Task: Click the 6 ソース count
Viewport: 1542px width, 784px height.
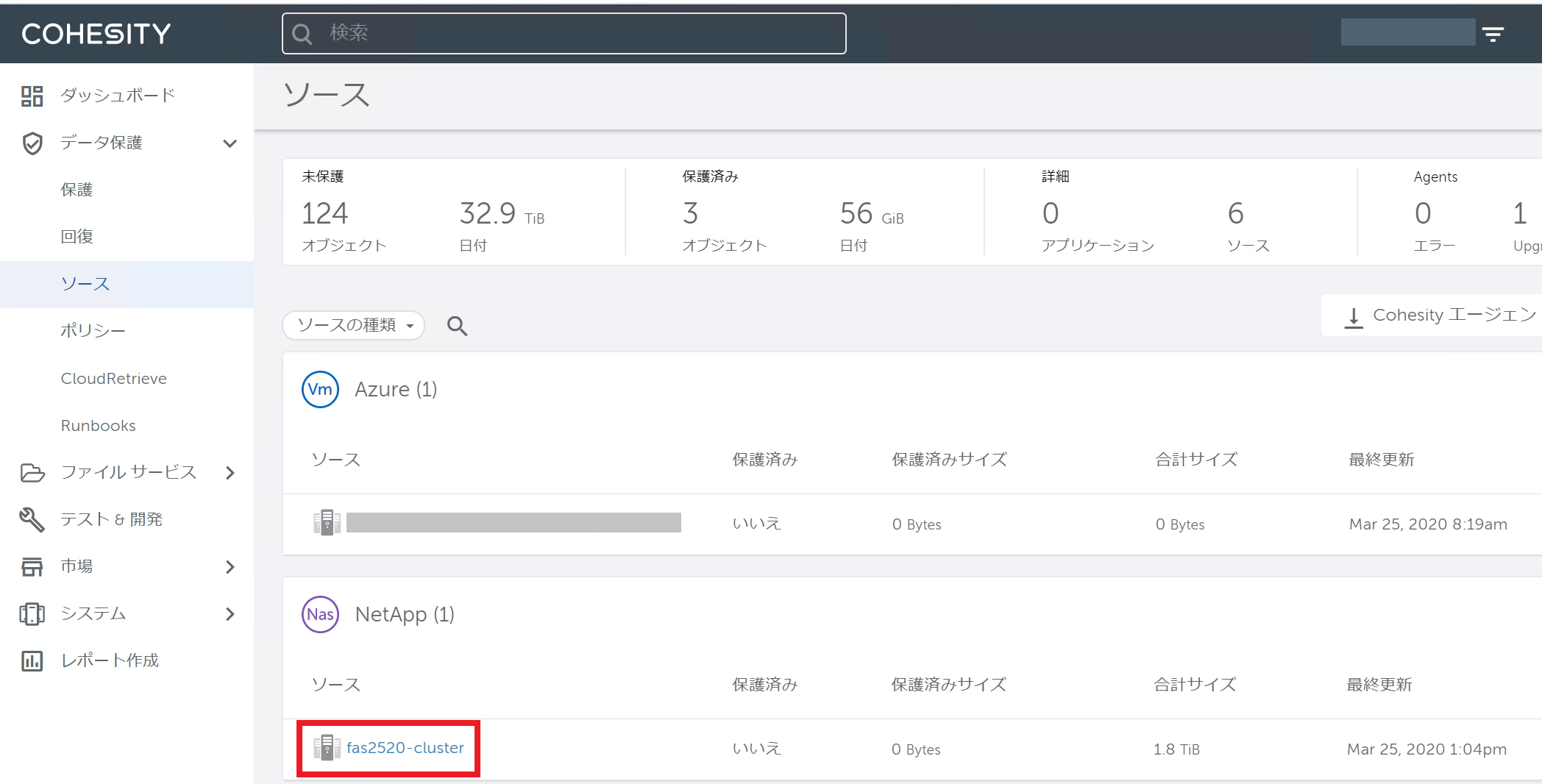Action: 1236,214
